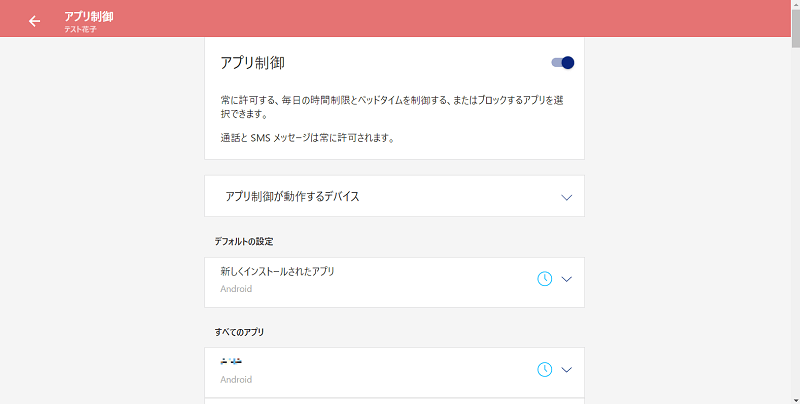Screen dimensions: 800x404
Task: Click the scrollbar down arrow
Action: pyautogui.click(x=795, y=399)
